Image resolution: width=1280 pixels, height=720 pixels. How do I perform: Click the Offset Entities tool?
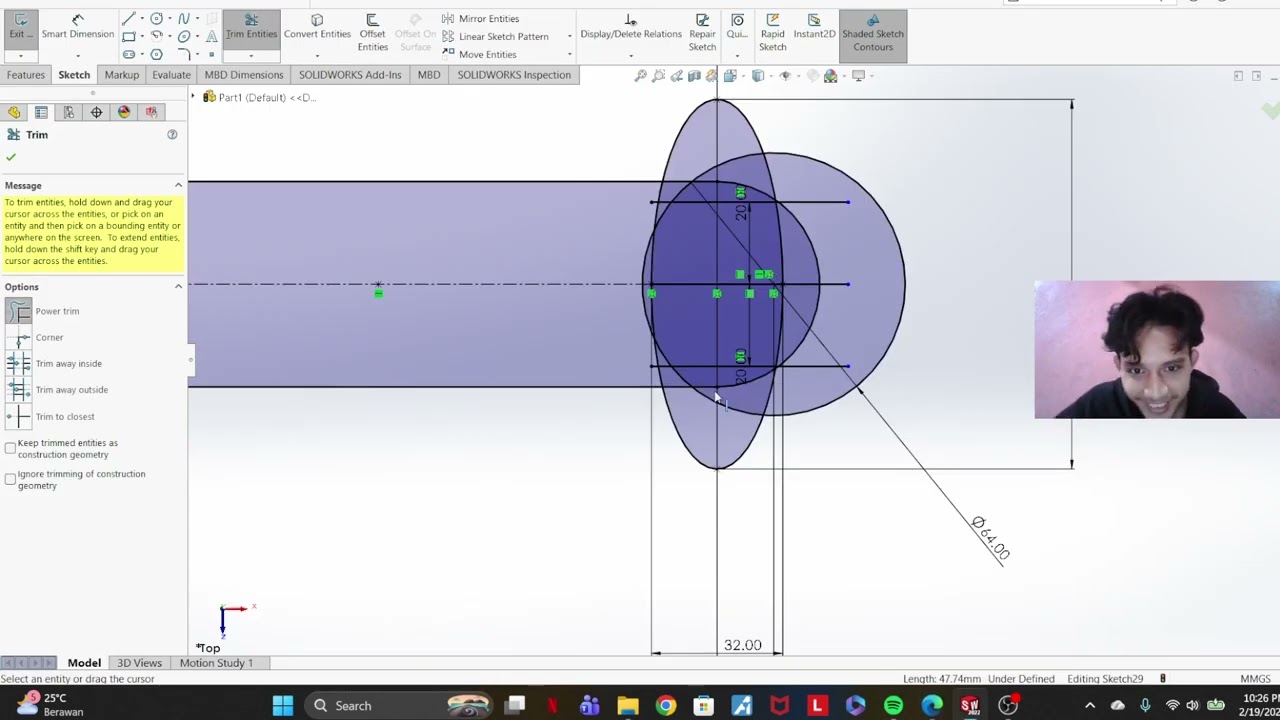click(372, 33)
